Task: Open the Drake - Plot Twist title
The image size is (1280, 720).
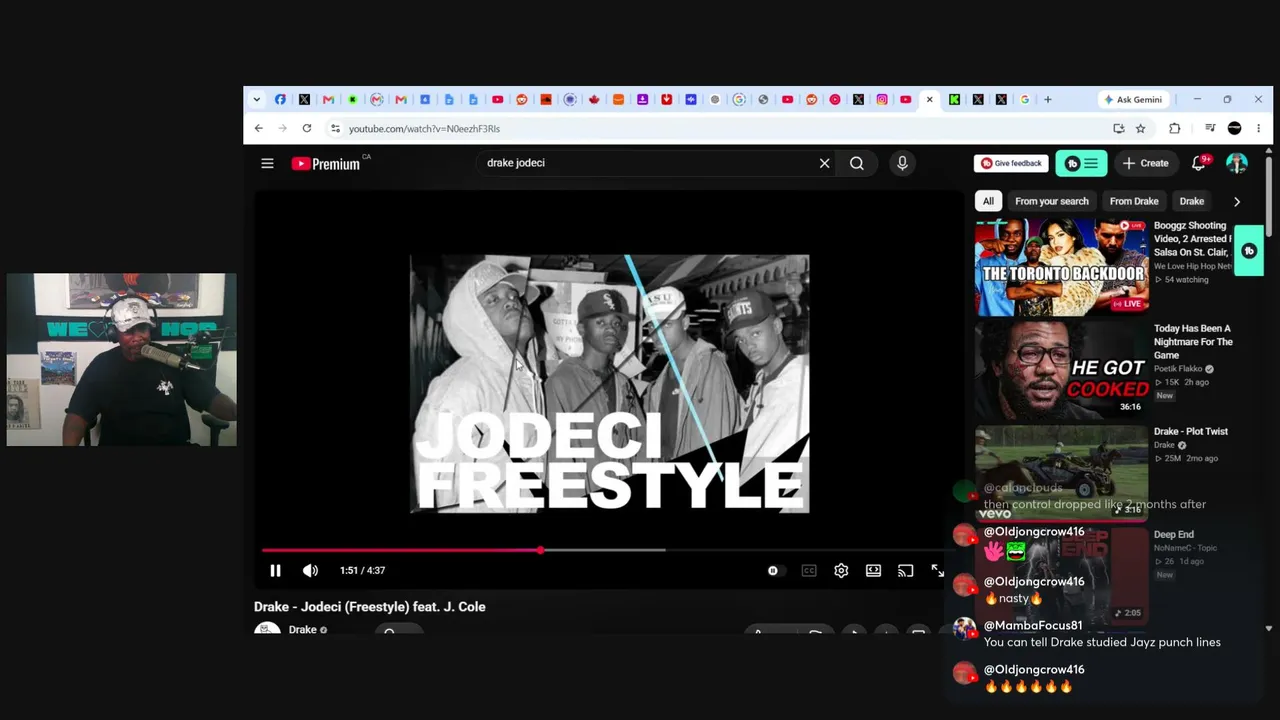Action: pyautogui.click(x=1191, y=431)
